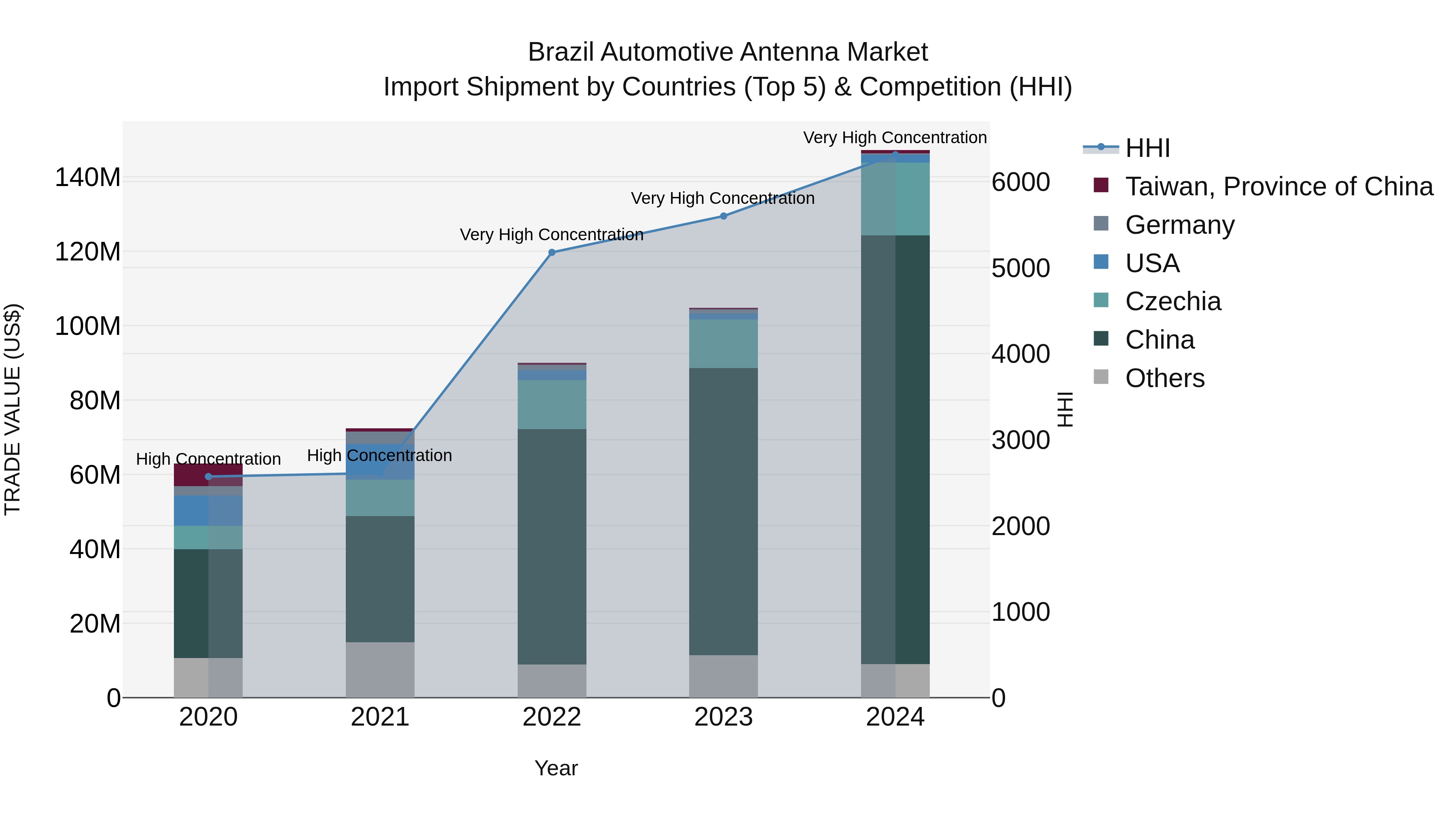
Task: Click the Germany legend color swatch
Action: tap(1101, 223)
